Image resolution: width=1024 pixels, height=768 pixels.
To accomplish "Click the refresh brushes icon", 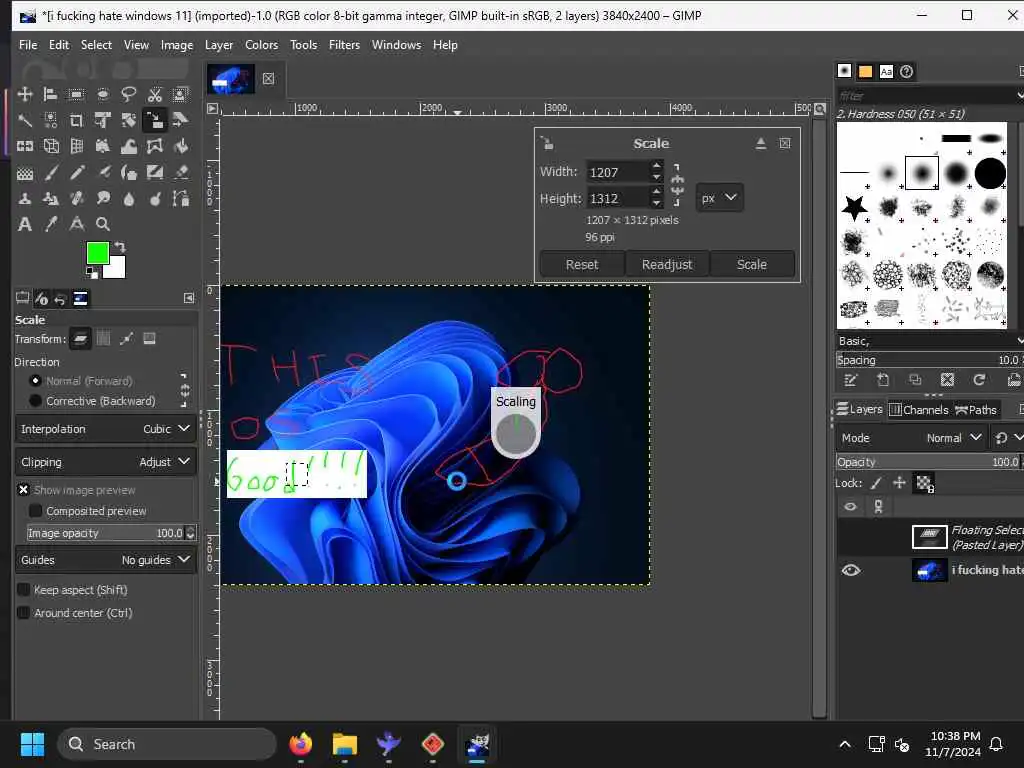I will coord(978,380).
